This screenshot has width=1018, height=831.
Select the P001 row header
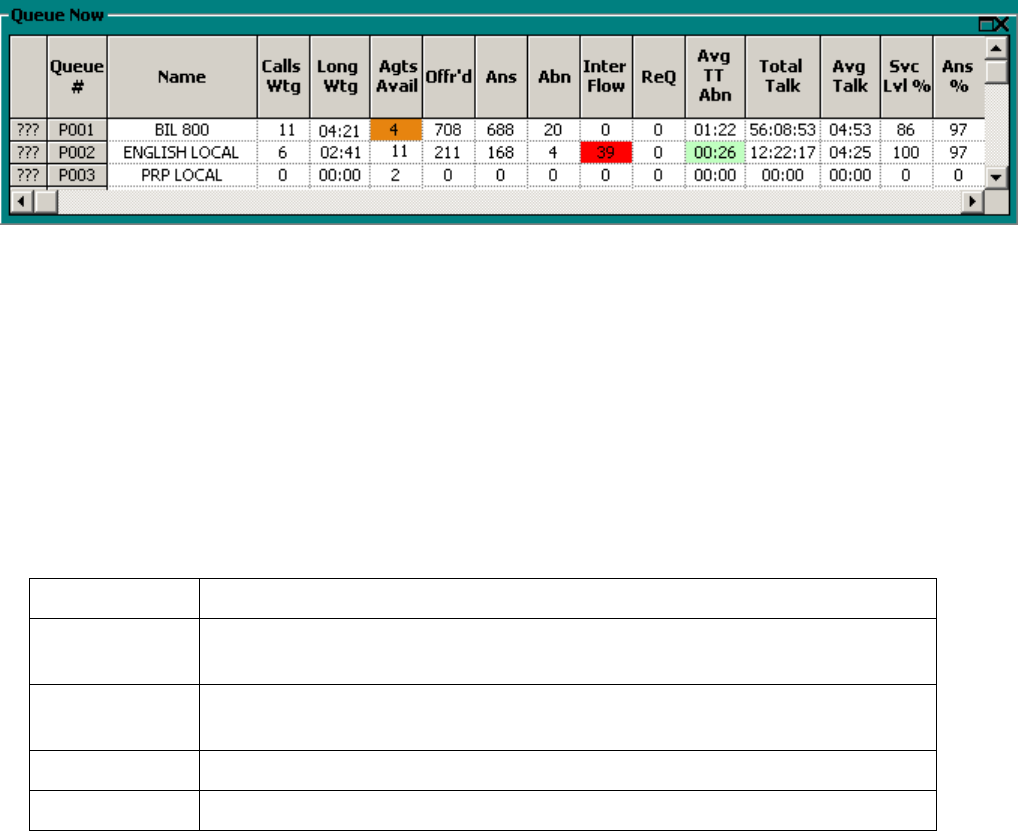(77, 130)
